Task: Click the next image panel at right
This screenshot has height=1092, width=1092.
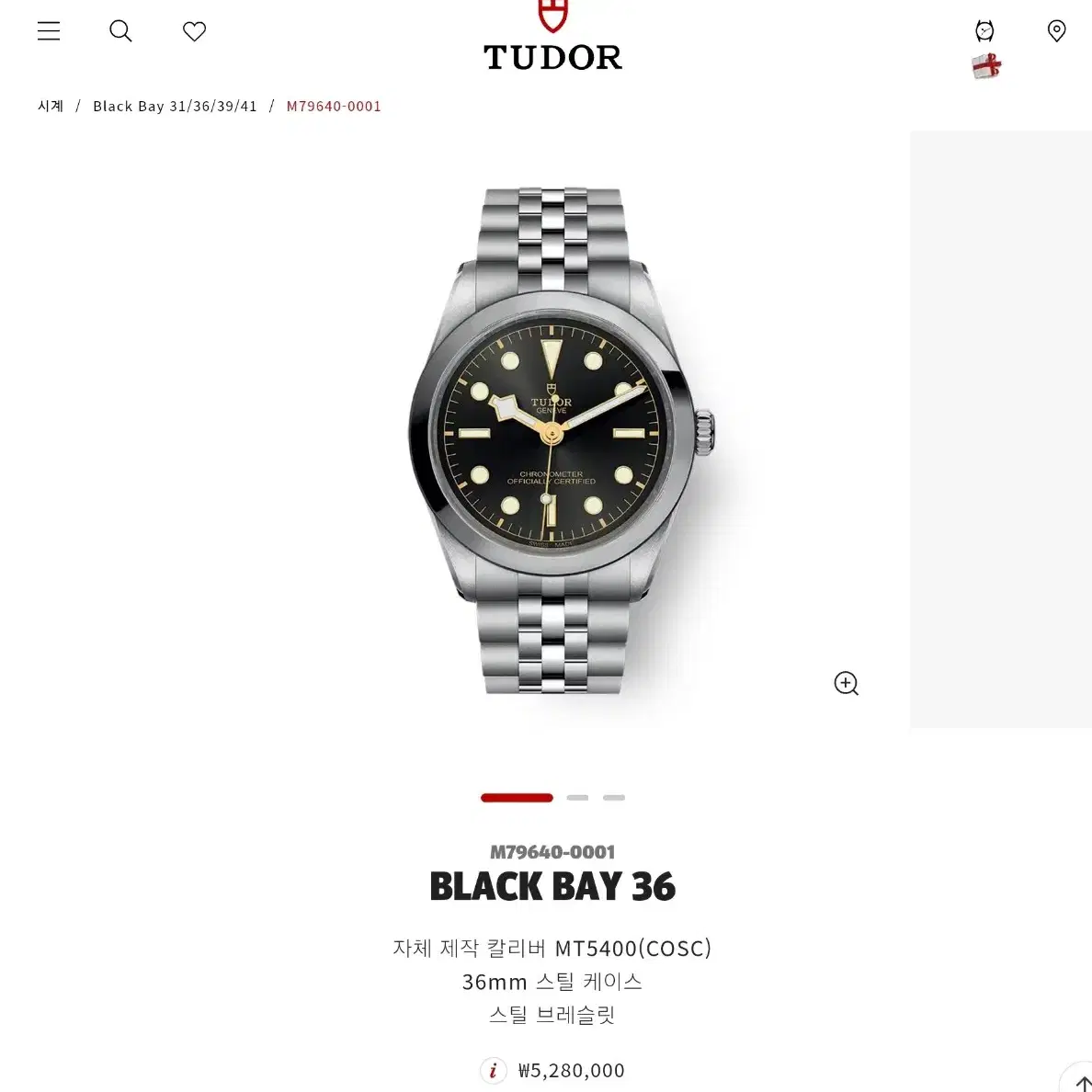Action: tap(1001, 429)
